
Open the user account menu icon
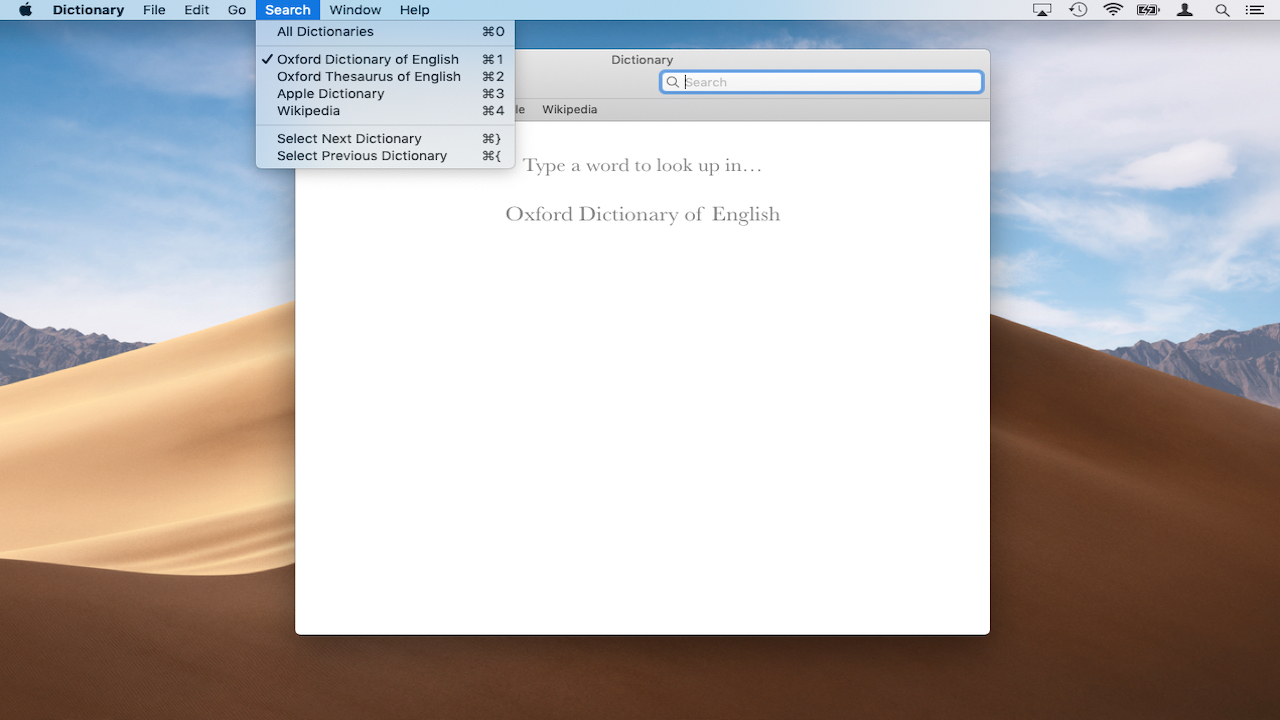click(x=1185, y=10)
